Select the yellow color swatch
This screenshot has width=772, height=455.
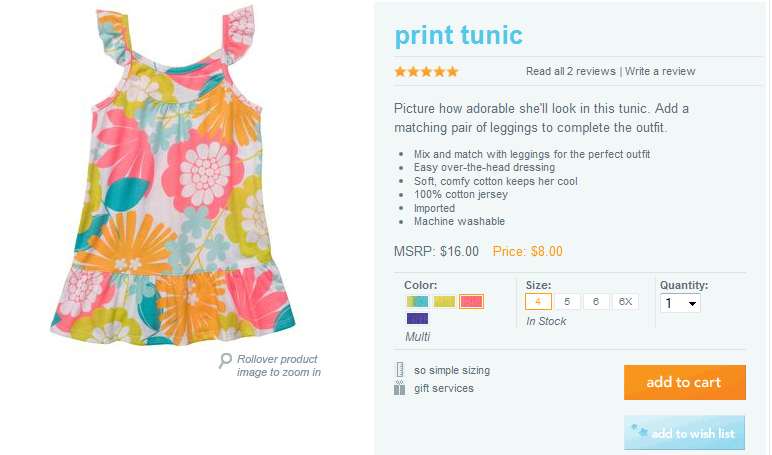click(445, 301)
